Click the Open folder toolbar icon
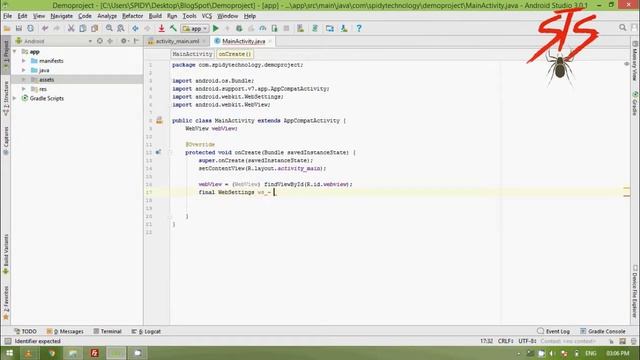Viewport: 640px width, 360px height. tap(7, 29)
